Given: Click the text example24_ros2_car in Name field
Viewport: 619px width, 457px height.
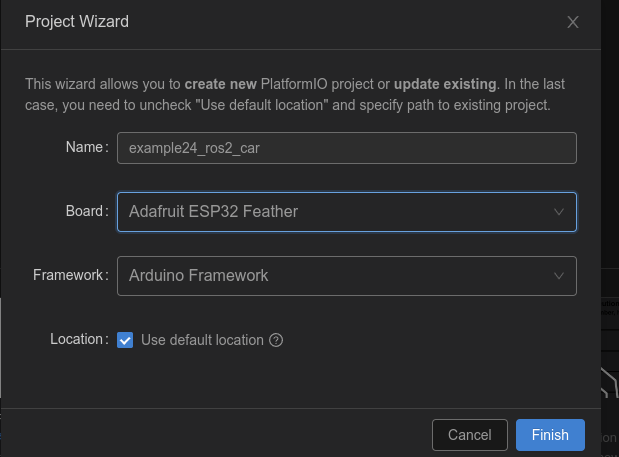Looking at the screenshot, I should [x=195, y=148].
